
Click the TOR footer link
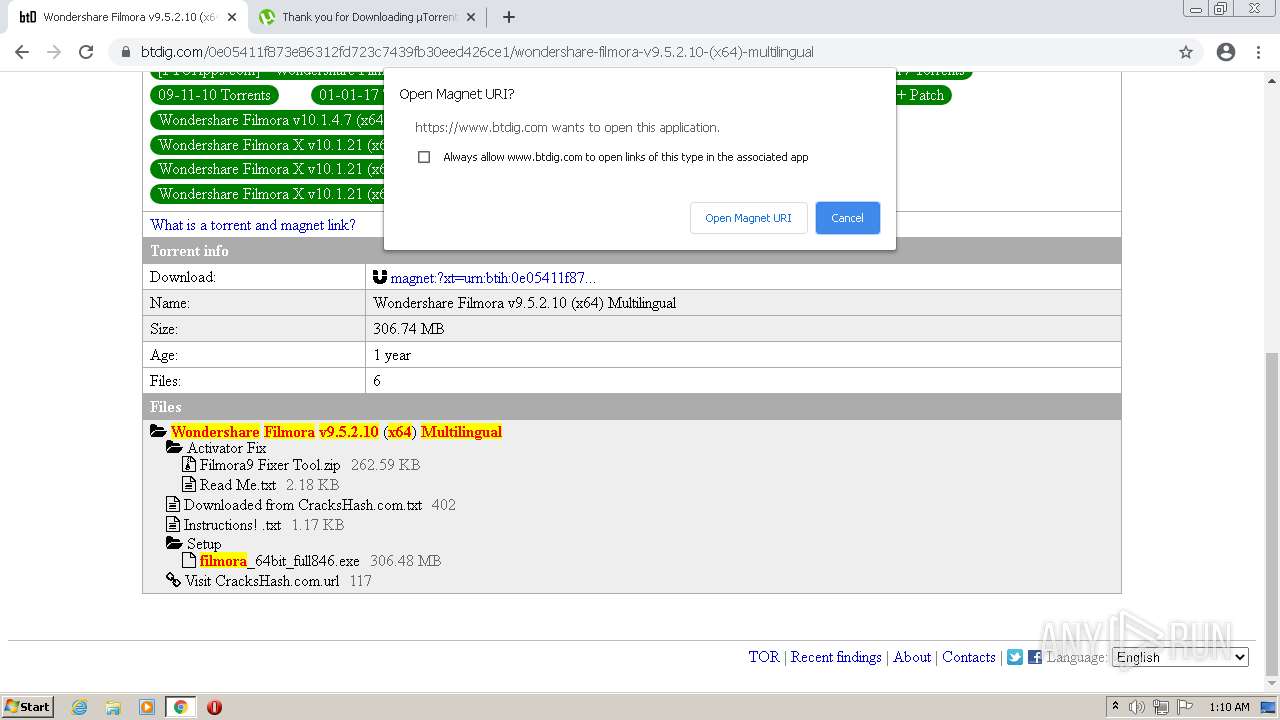[x=764, y=657]
